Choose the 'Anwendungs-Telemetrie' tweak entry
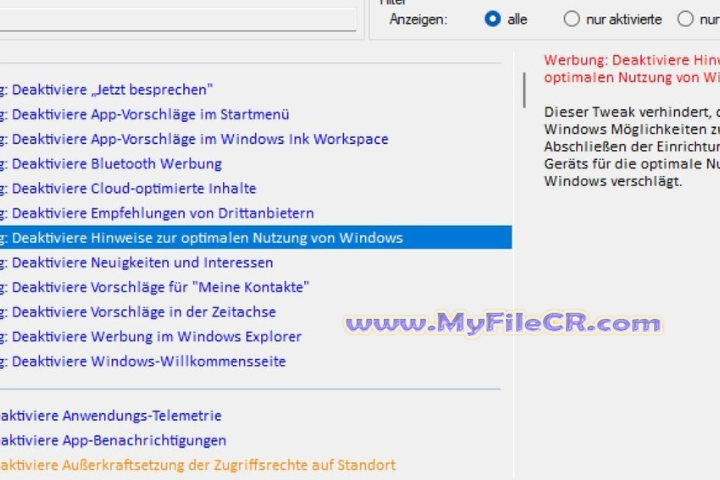This screenshot has height=480, width=720. pos(110,416)
